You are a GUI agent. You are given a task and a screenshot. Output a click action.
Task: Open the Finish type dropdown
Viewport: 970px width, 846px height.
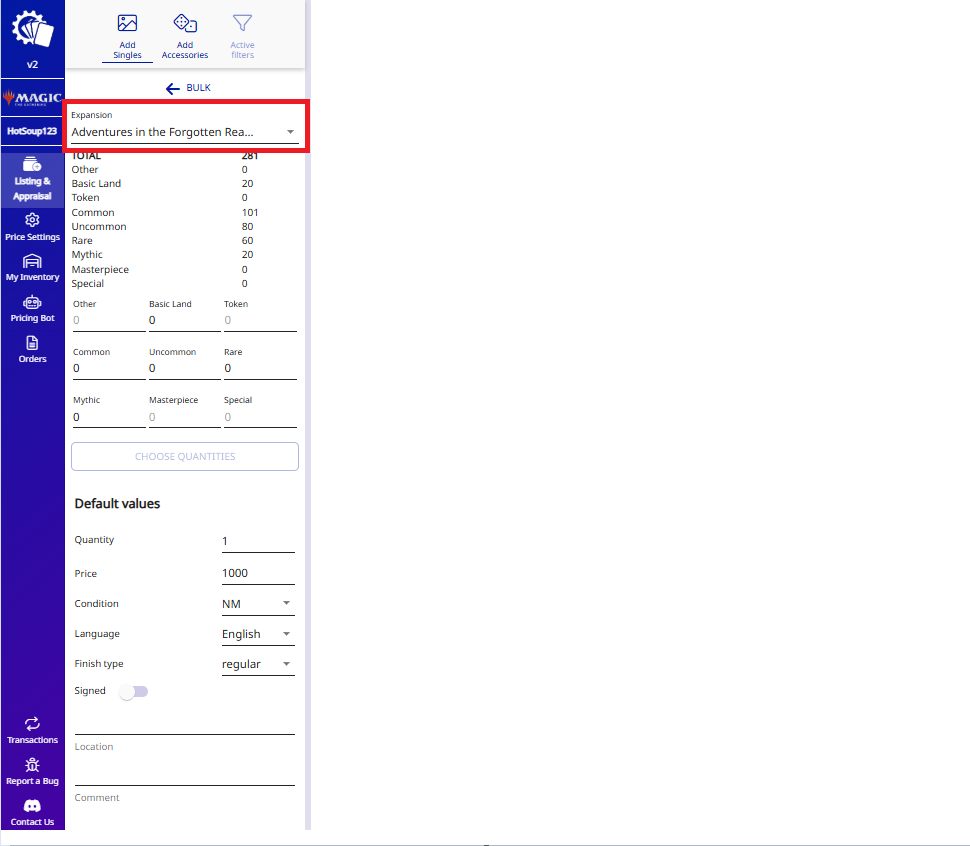(258, 664)
